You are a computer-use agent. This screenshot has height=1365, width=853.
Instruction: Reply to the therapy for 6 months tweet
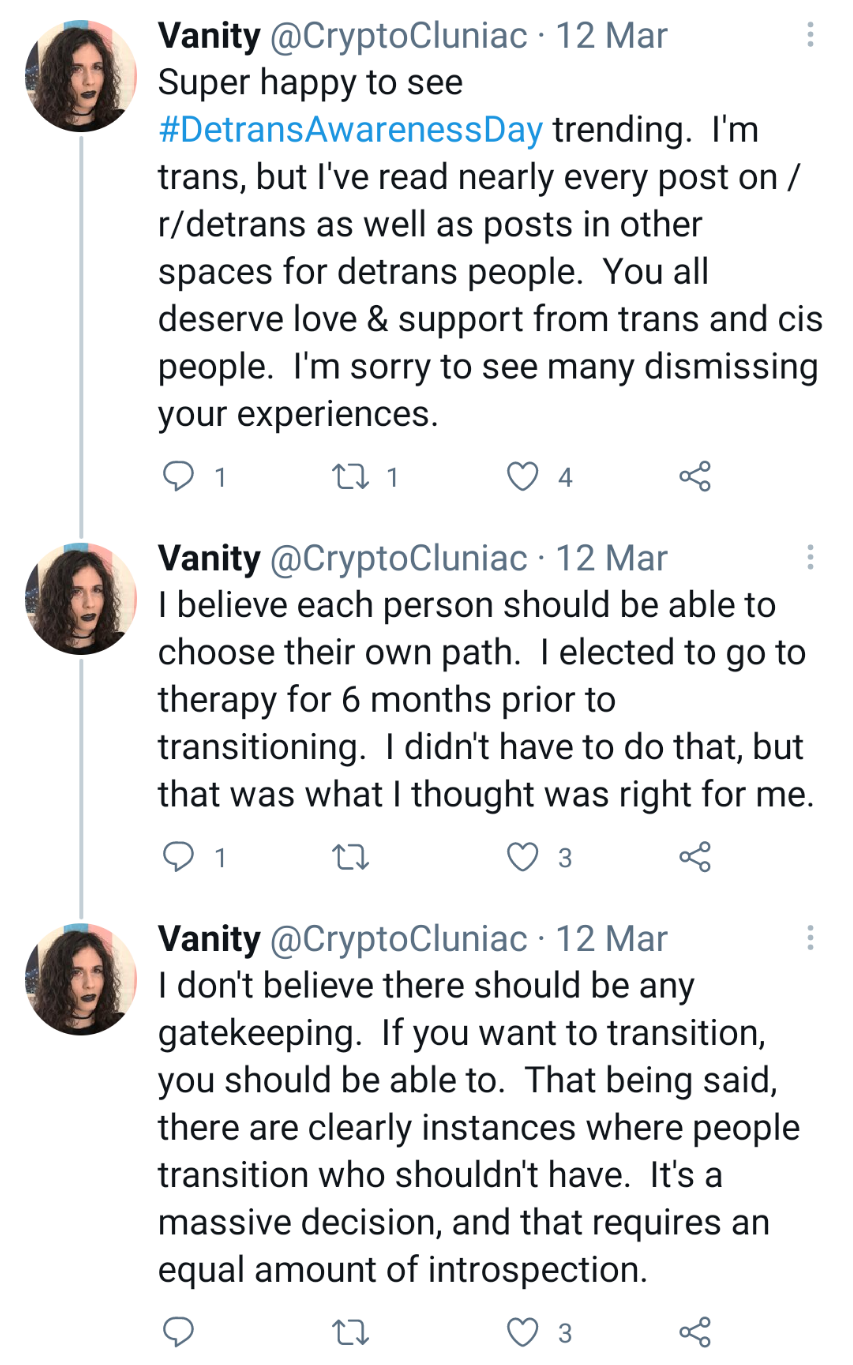pos(177,857)
